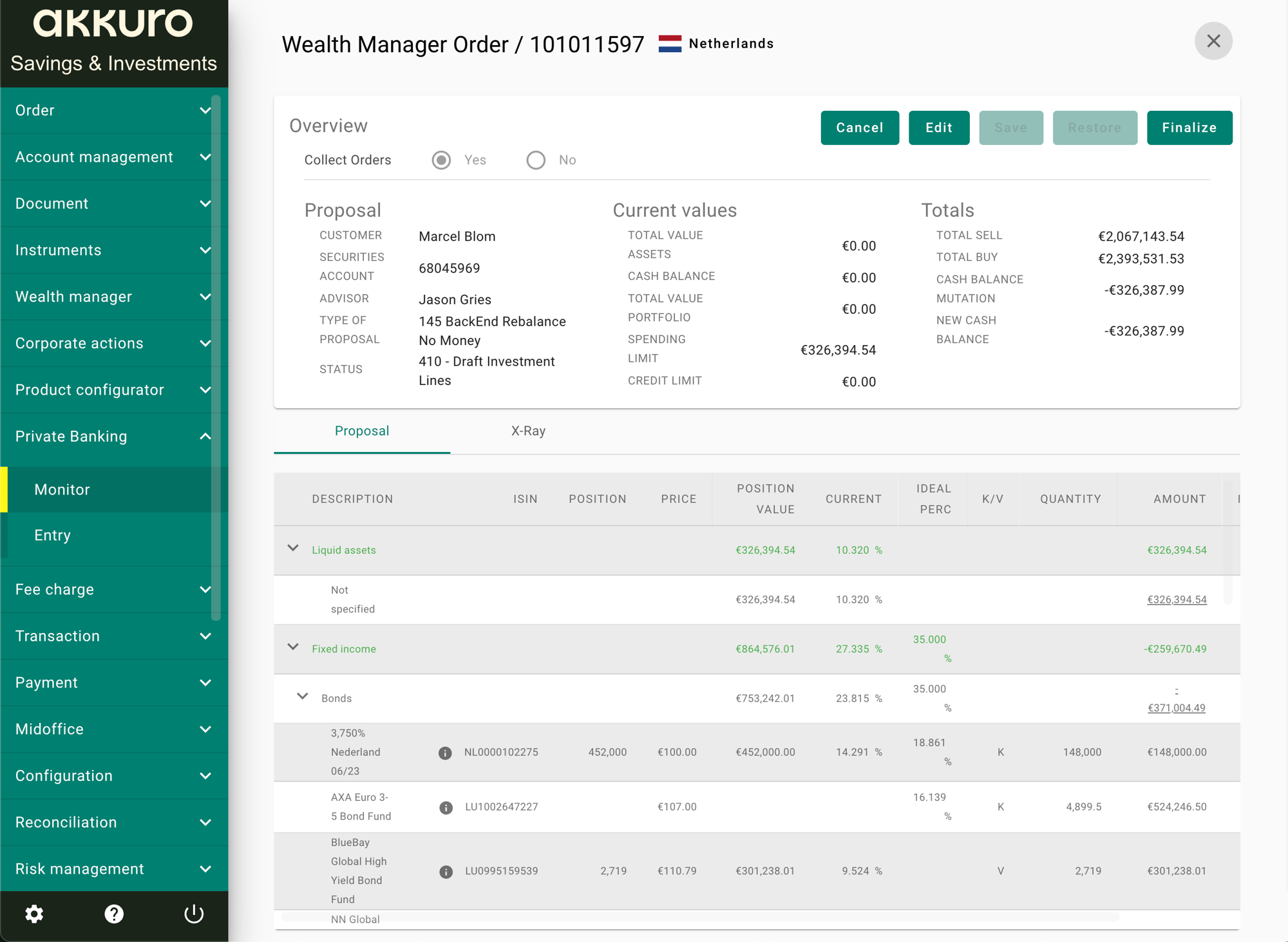Click the disabled Save button
Image resolution: width=1288 pixels, height=942 pixels.
click(x=1011, y=127)
